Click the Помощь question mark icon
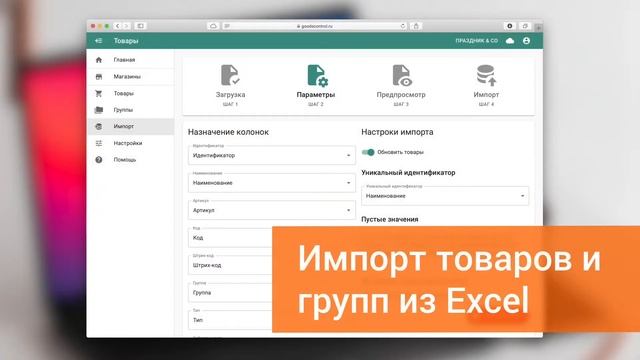This screenshot has height=360, width=640. (x=99, y=160)
